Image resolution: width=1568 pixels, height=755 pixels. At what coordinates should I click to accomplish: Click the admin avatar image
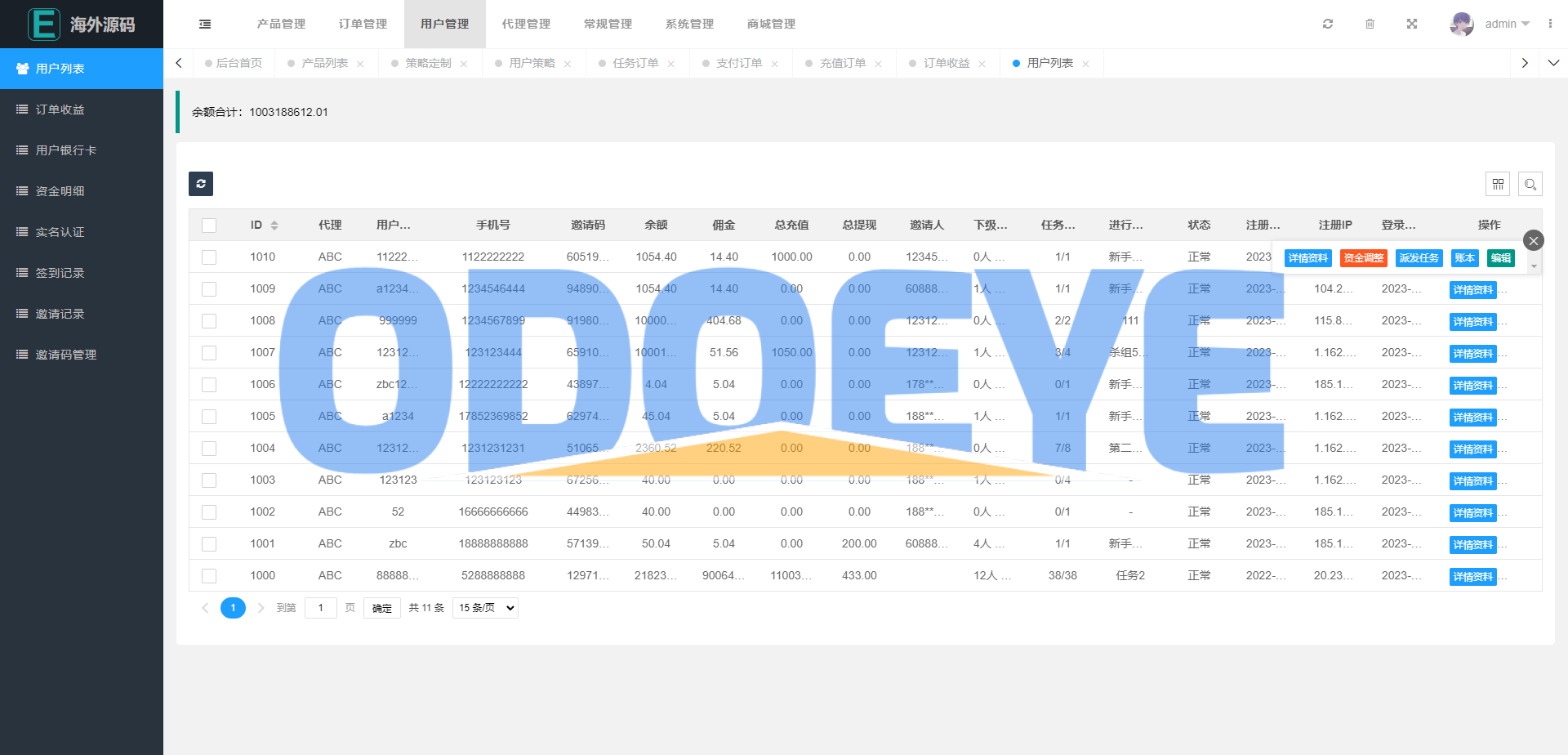click(x=1462, y=24)
